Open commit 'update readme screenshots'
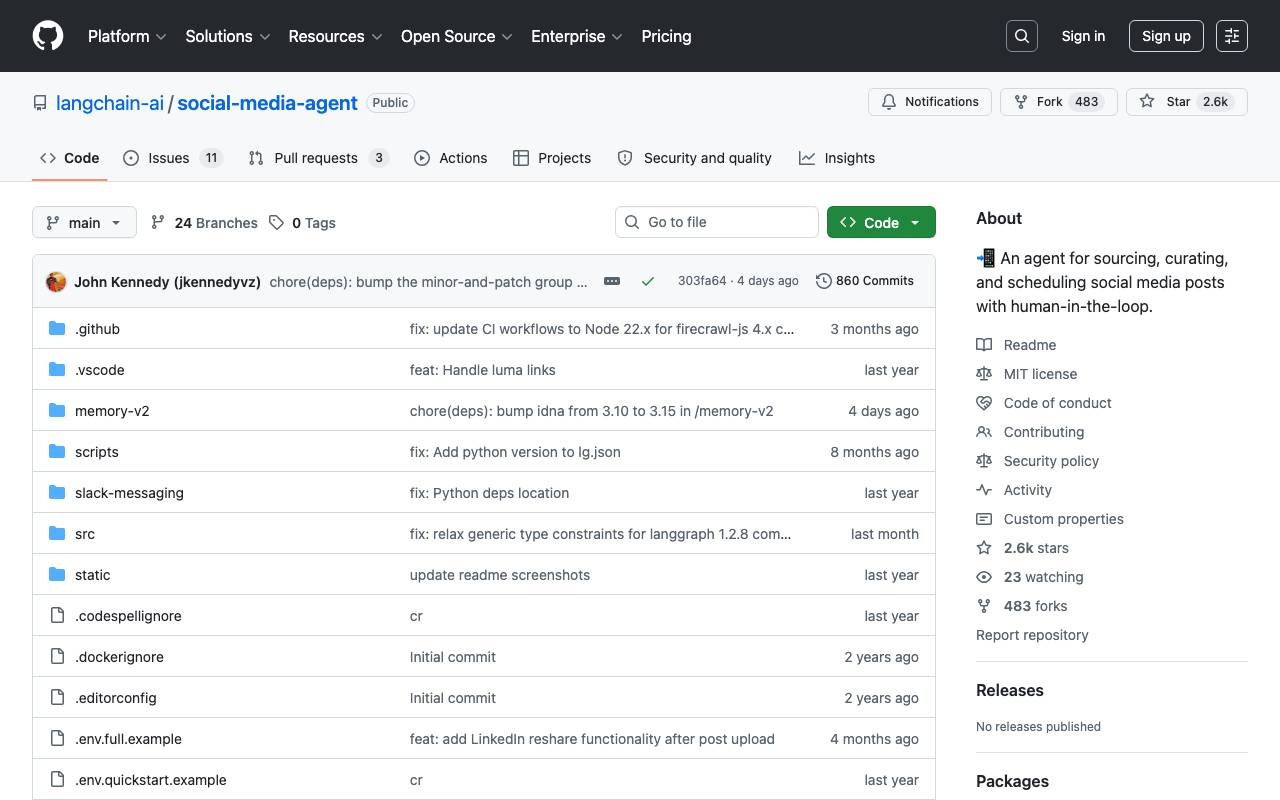This screenshot has height=800, width=1280. pos(500,575)
